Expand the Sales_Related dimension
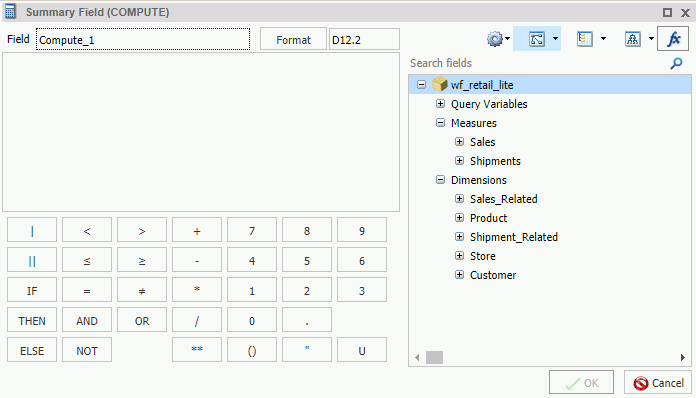This screenshot has height=398, width=696. (x=459, y=199)
